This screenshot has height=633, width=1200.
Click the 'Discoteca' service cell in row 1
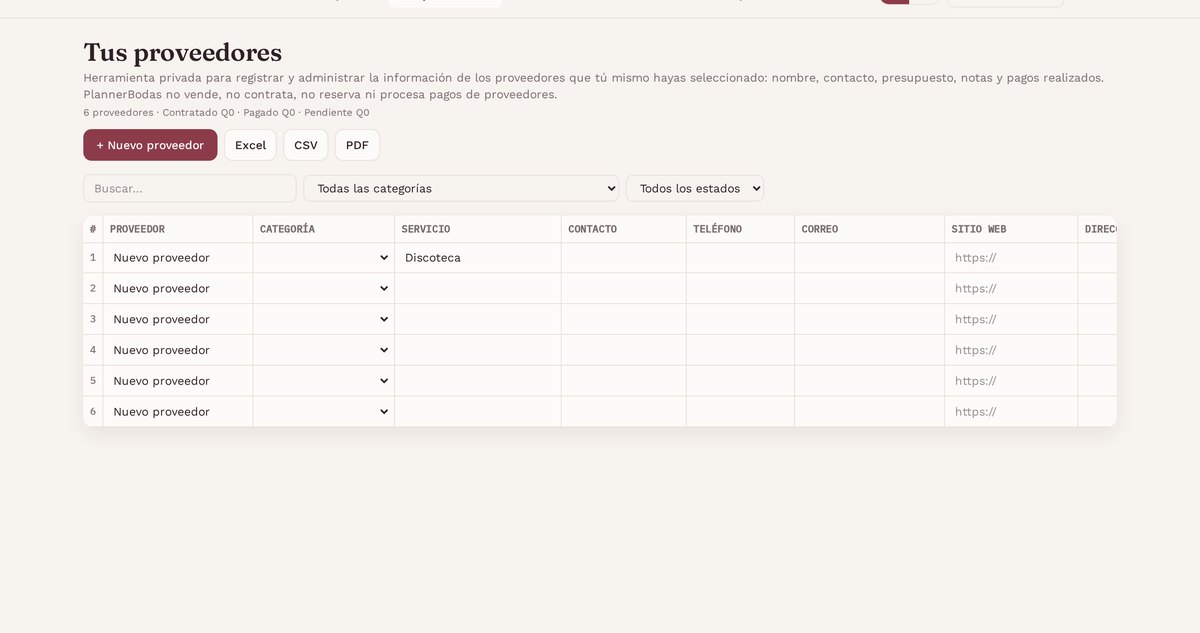click(x=478, y=258)
